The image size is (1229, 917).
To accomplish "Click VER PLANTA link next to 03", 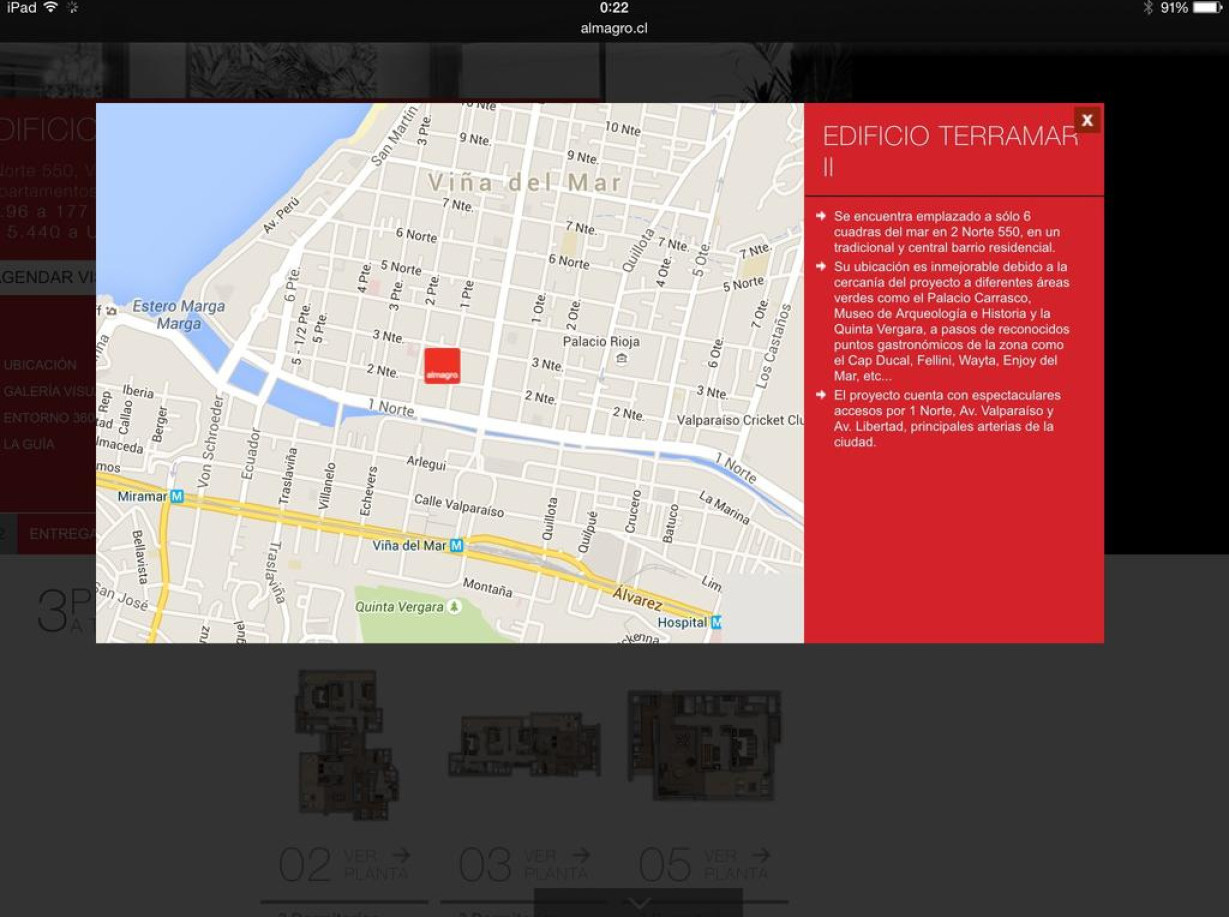I will tap(557, 865).
